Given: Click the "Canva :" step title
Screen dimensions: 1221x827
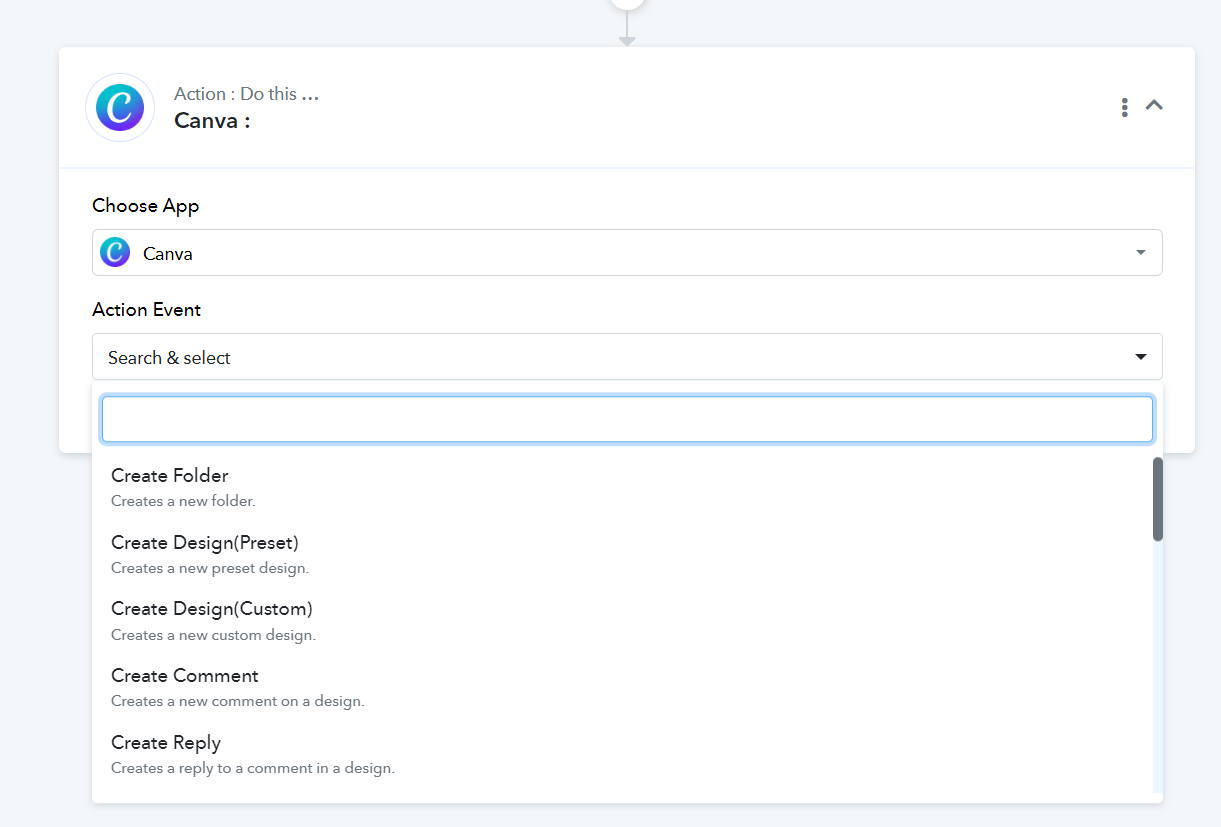Looking at the screenshot, I should click(212, 121).
